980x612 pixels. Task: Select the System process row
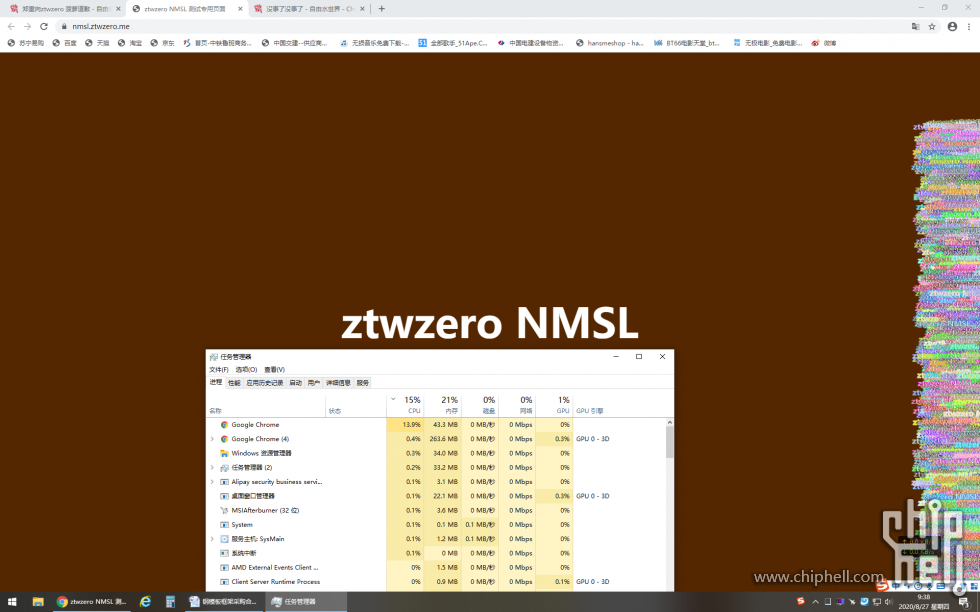242,524
